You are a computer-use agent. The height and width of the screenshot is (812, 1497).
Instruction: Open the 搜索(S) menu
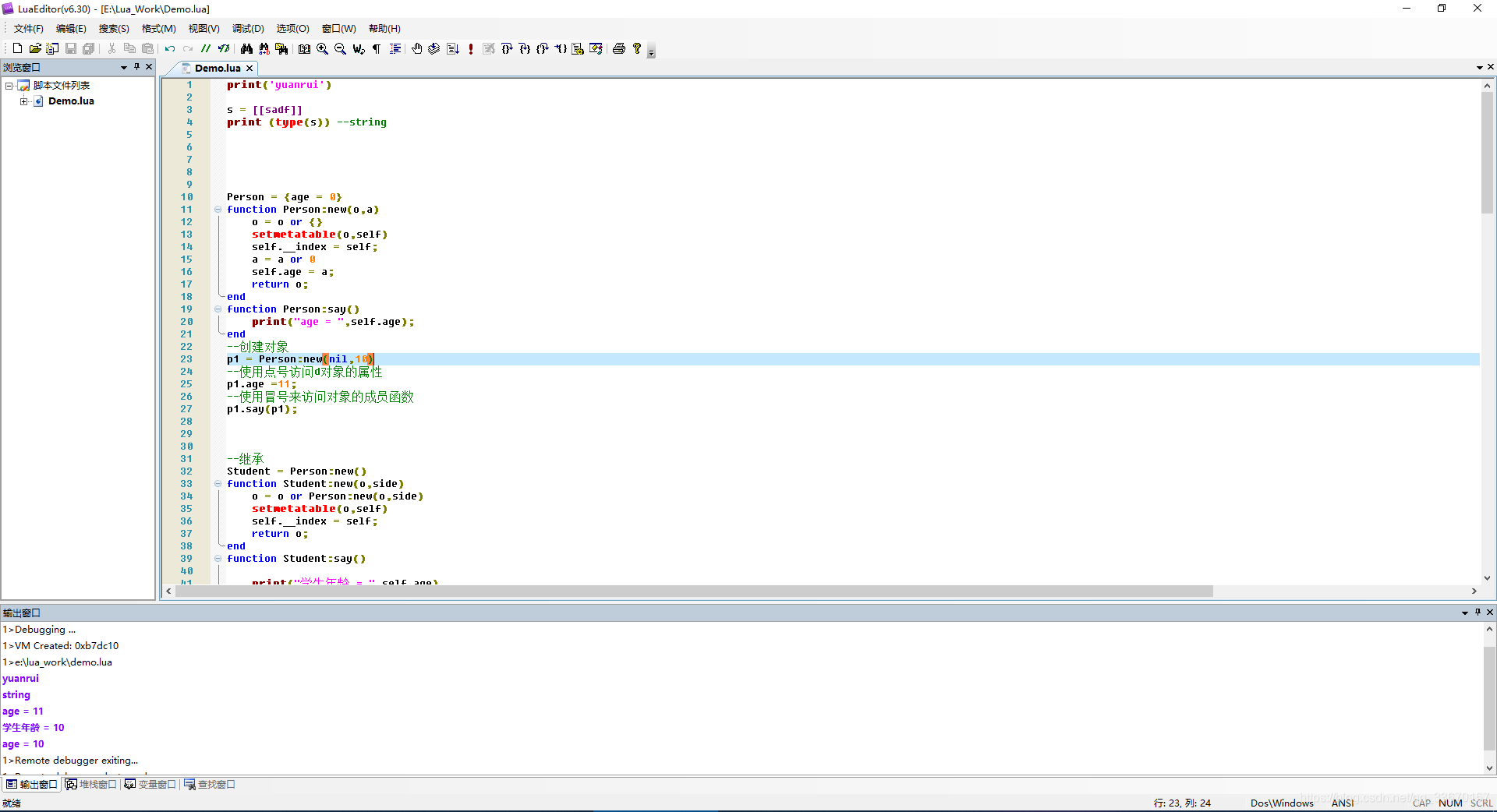114,29
